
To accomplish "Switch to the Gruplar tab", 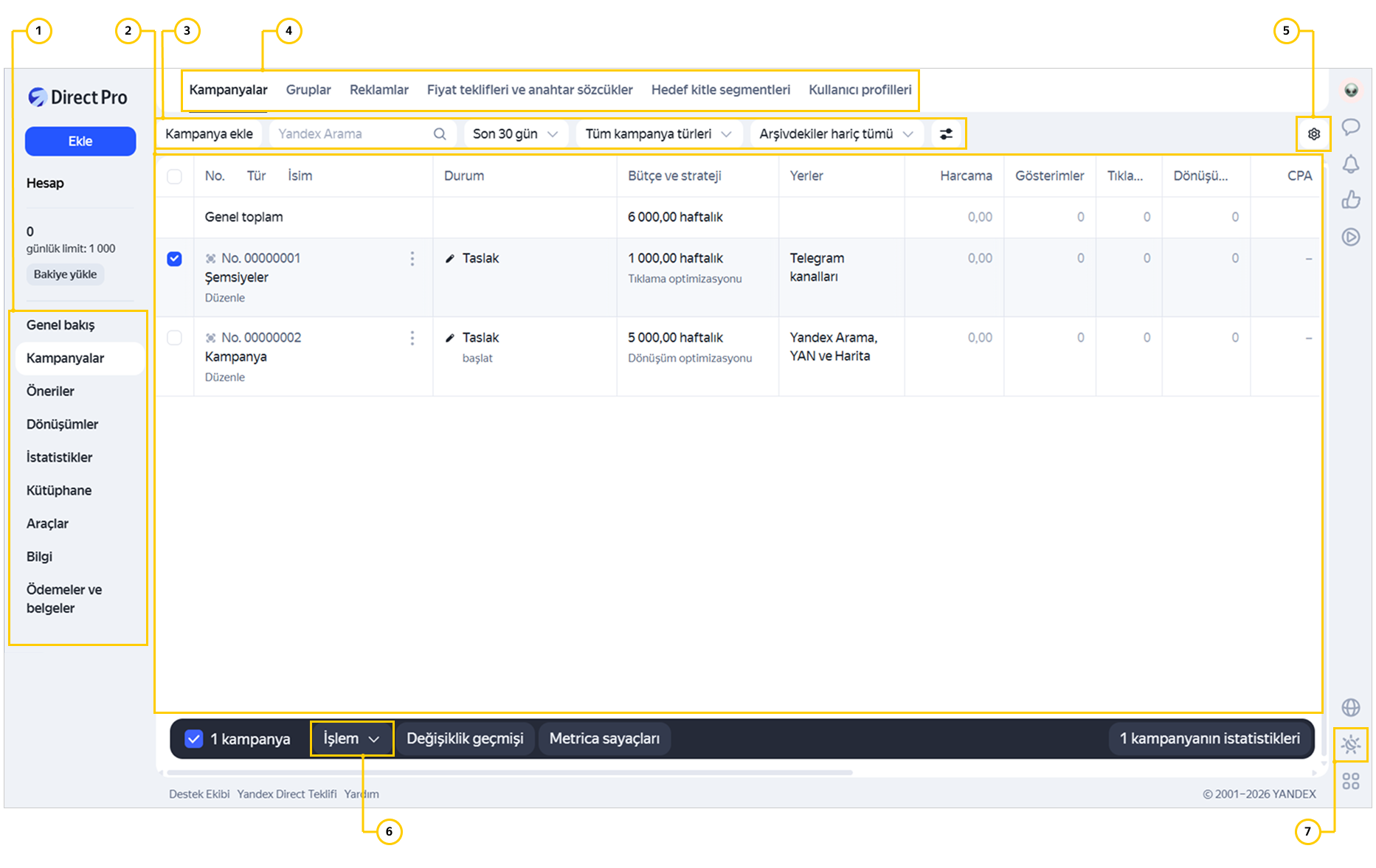I will coord(308,90).
